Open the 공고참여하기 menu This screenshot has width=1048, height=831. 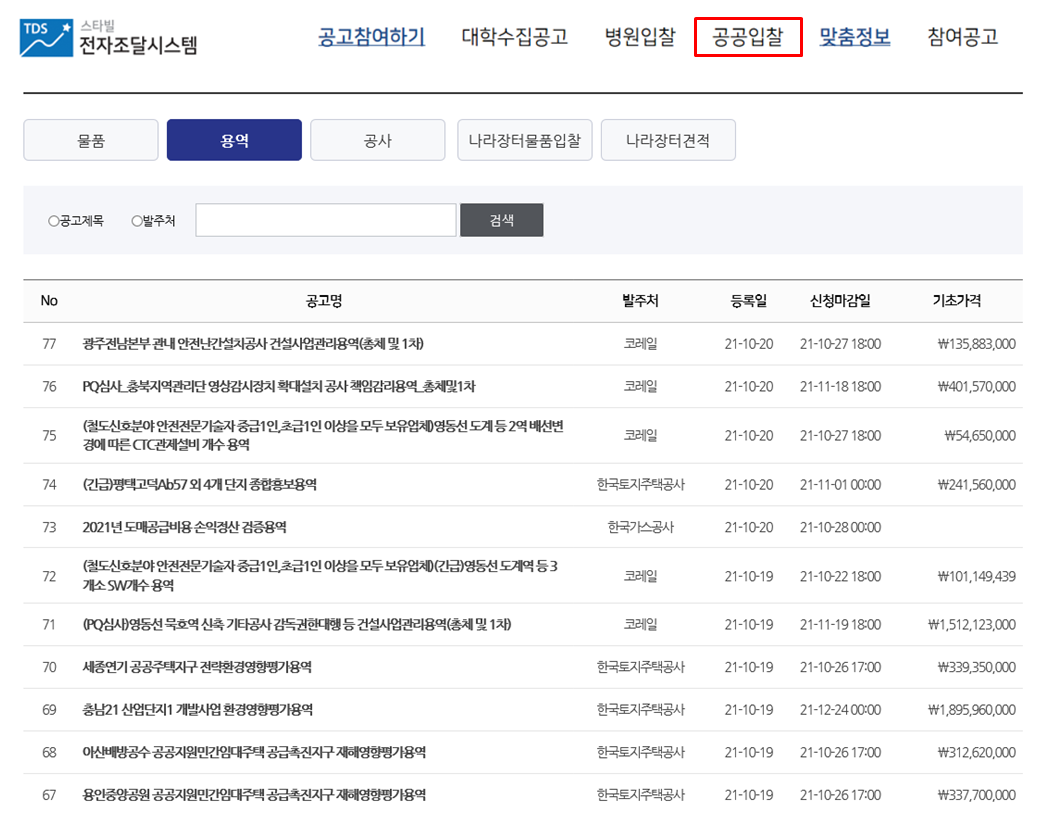(372, 36)
